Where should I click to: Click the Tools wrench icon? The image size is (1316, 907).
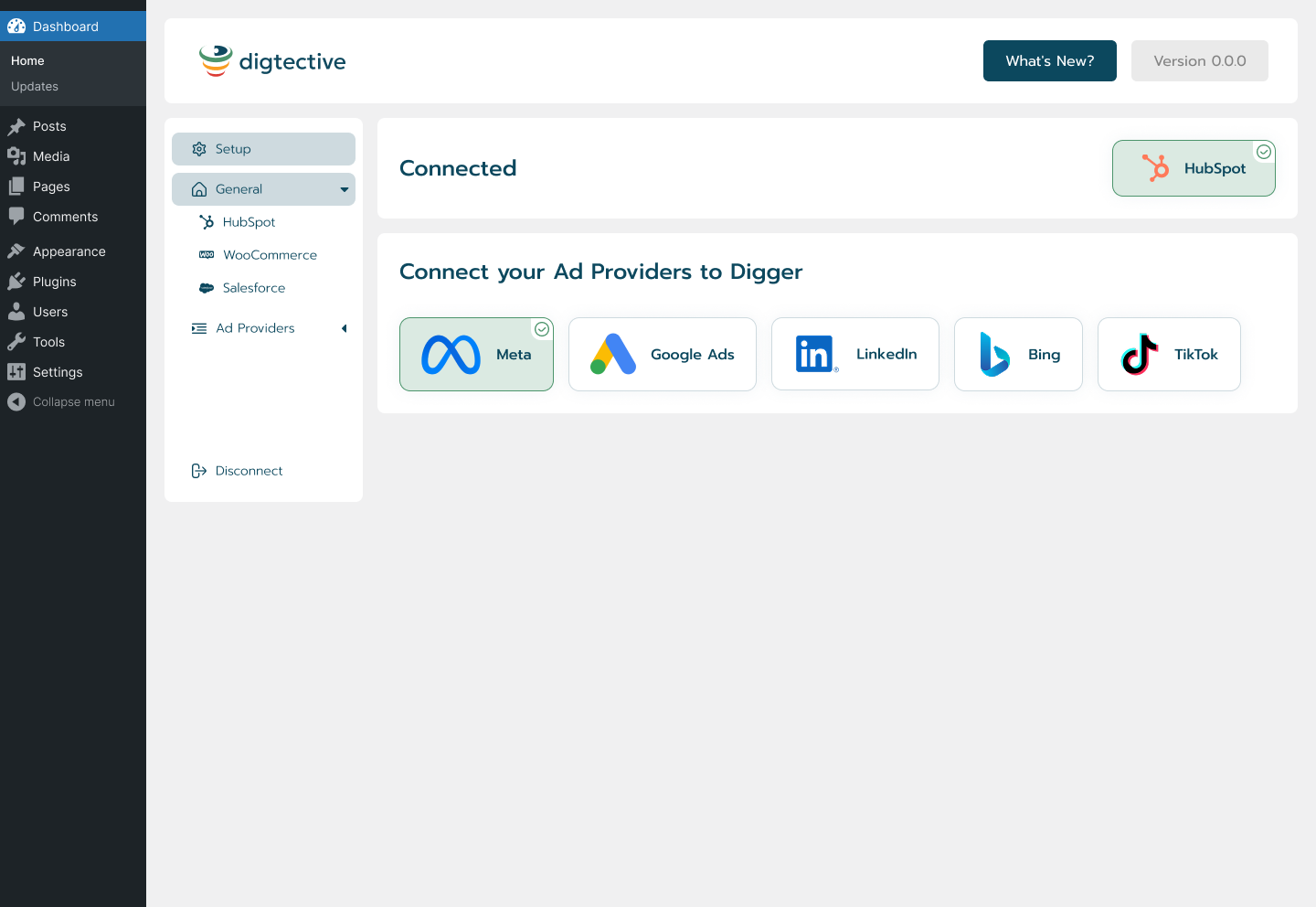(x=16, y=342)
